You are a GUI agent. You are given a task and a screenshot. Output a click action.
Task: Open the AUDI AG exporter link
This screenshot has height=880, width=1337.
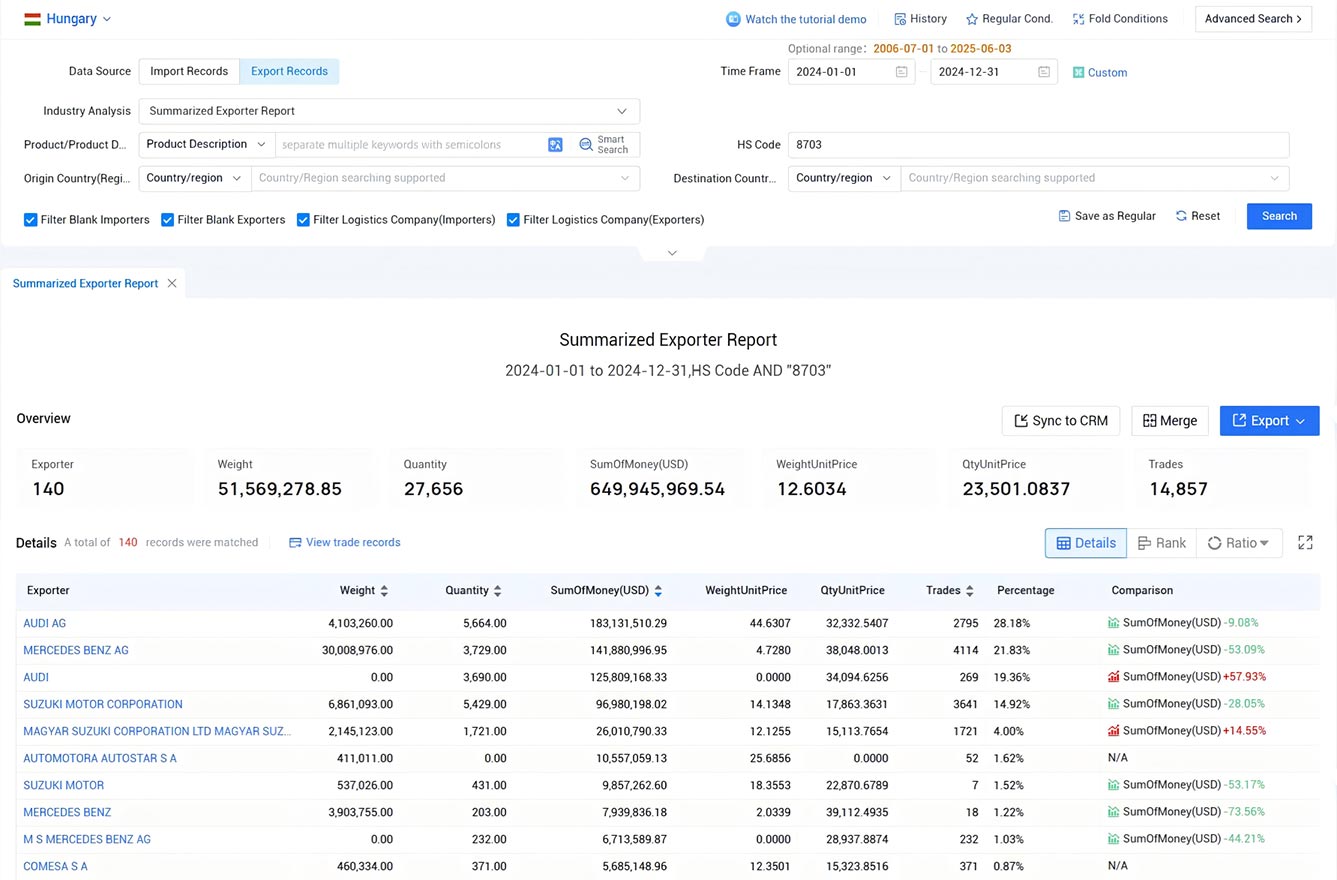44,622
